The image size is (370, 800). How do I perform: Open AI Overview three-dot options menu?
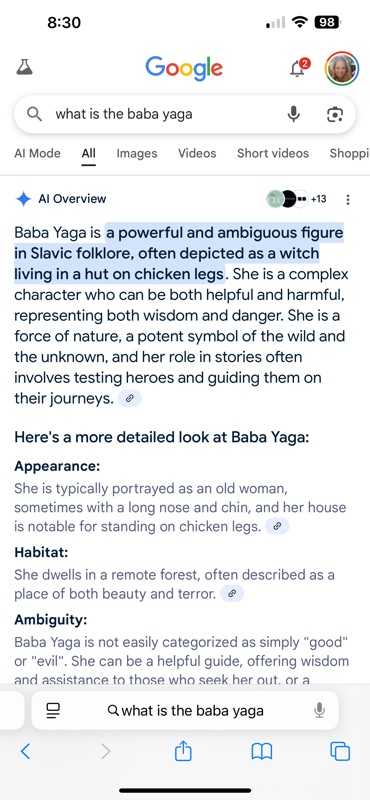click(x=348, y=199)
